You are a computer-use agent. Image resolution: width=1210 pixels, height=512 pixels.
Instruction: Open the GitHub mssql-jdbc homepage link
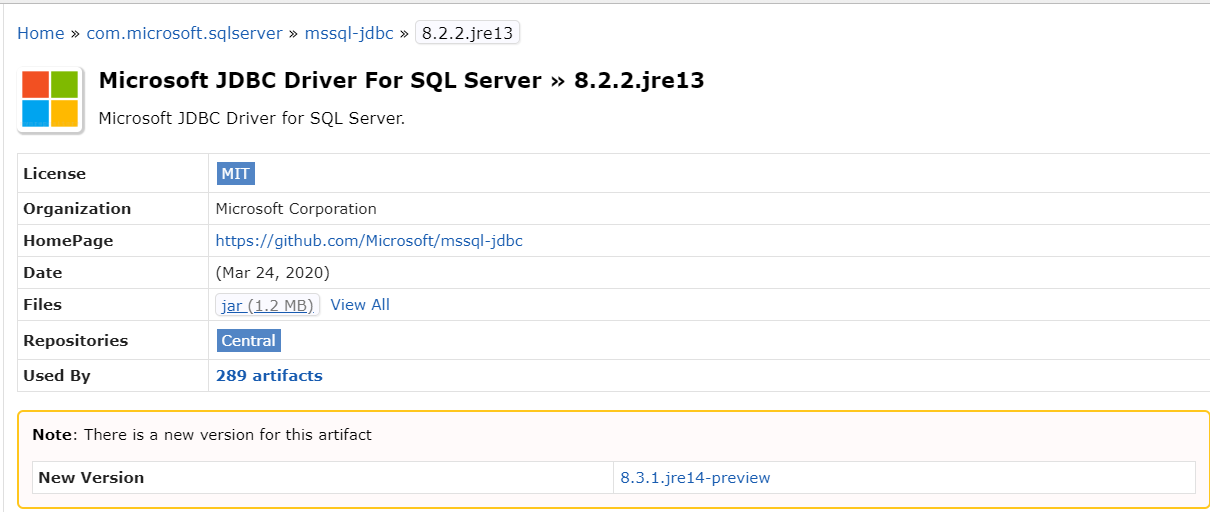click(x=369, y=241)
